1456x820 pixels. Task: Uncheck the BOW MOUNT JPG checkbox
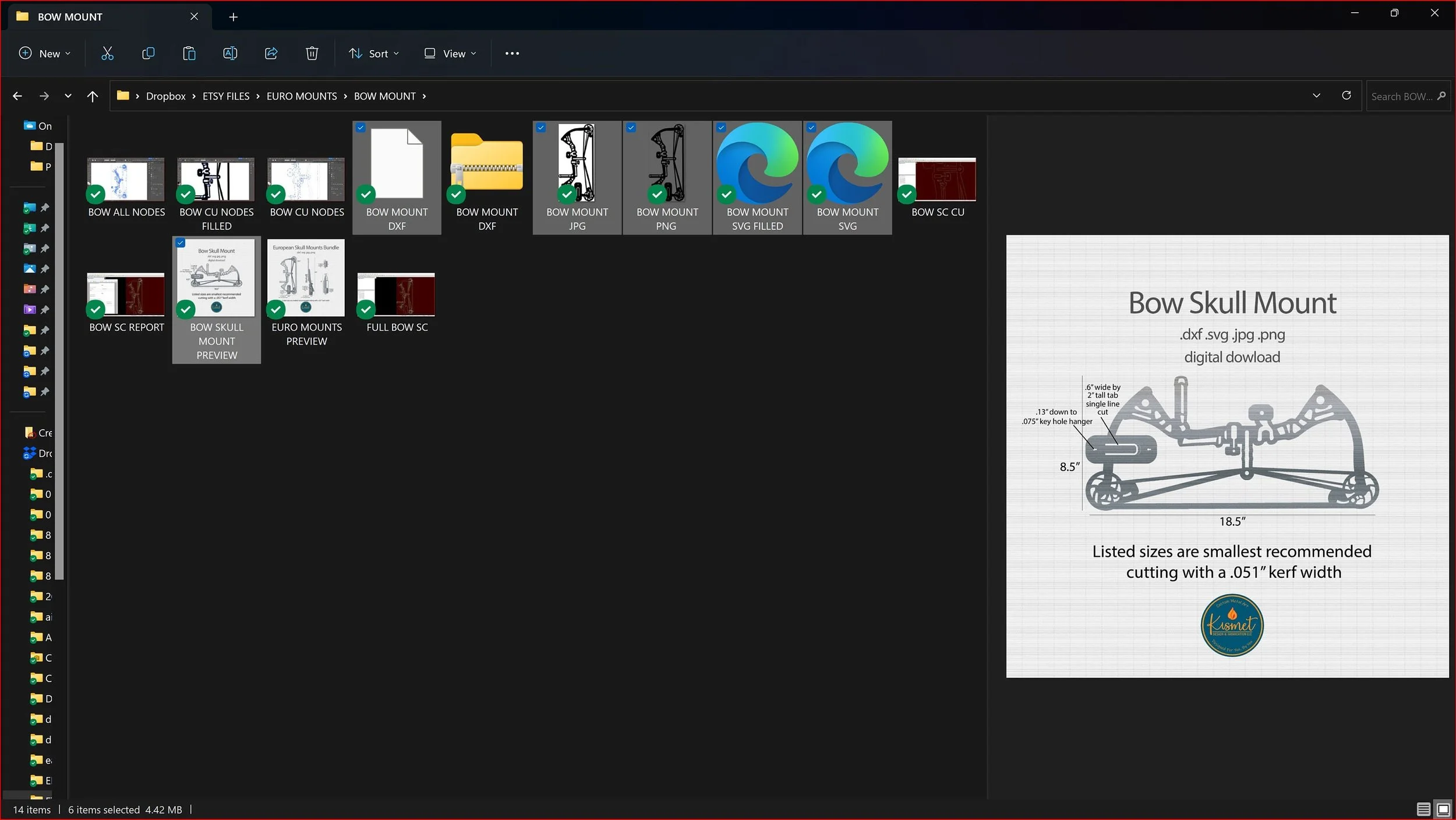541,128
